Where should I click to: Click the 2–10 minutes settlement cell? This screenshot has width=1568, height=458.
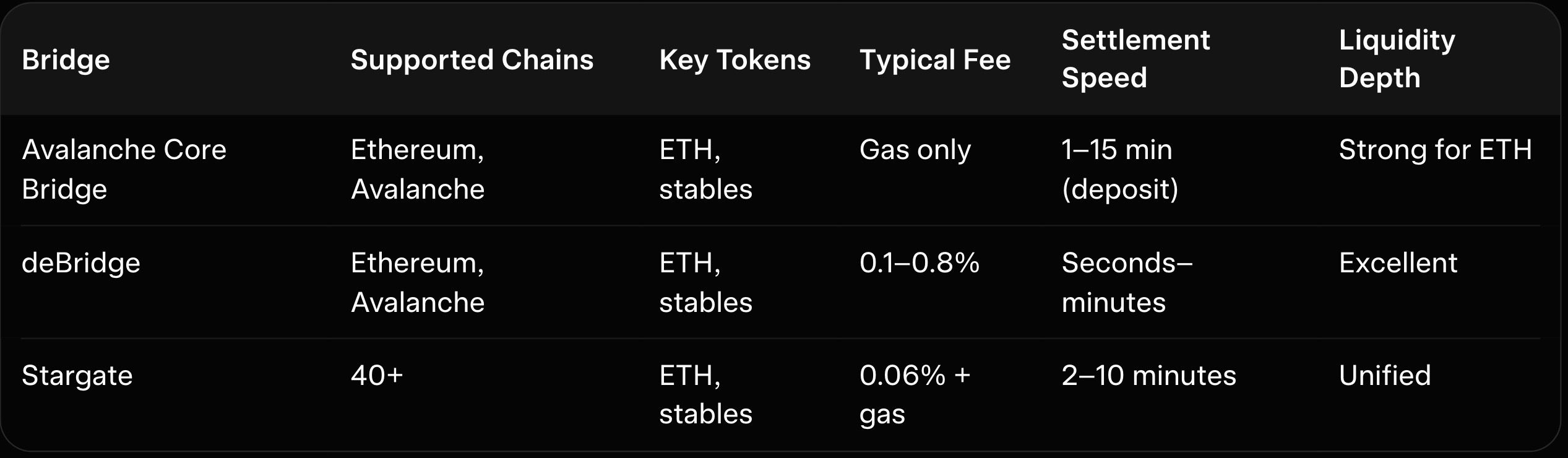1148,376
